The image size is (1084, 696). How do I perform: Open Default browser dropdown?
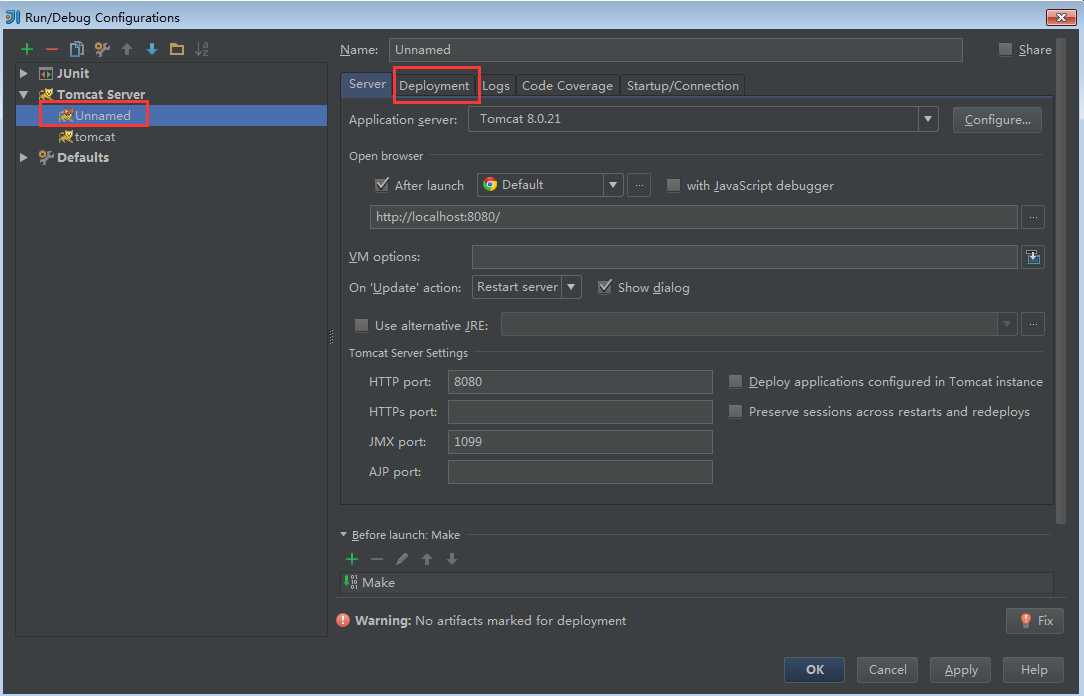tap(612, 185)
